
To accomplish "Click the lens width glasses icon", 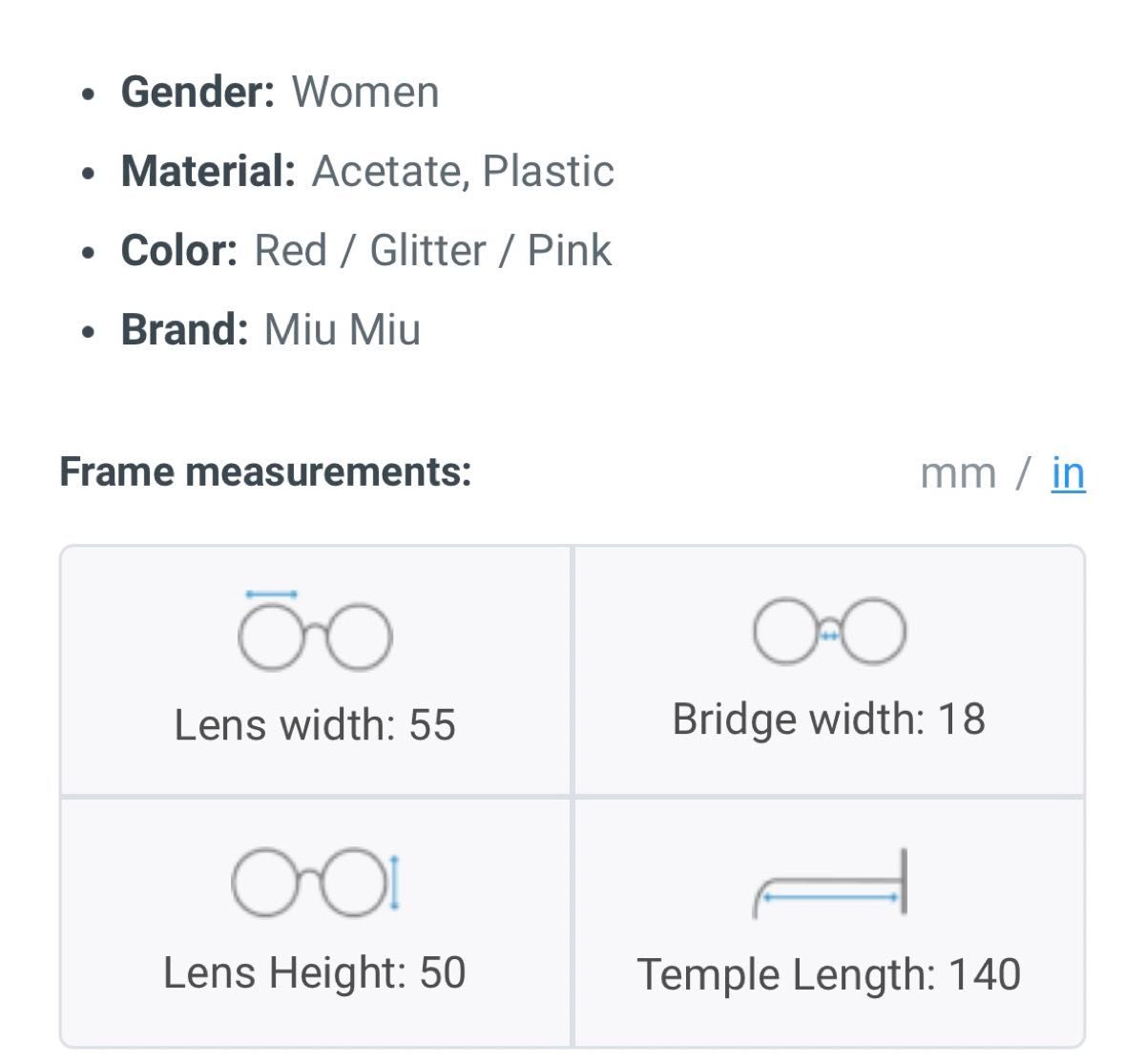I will click(315, 631).
